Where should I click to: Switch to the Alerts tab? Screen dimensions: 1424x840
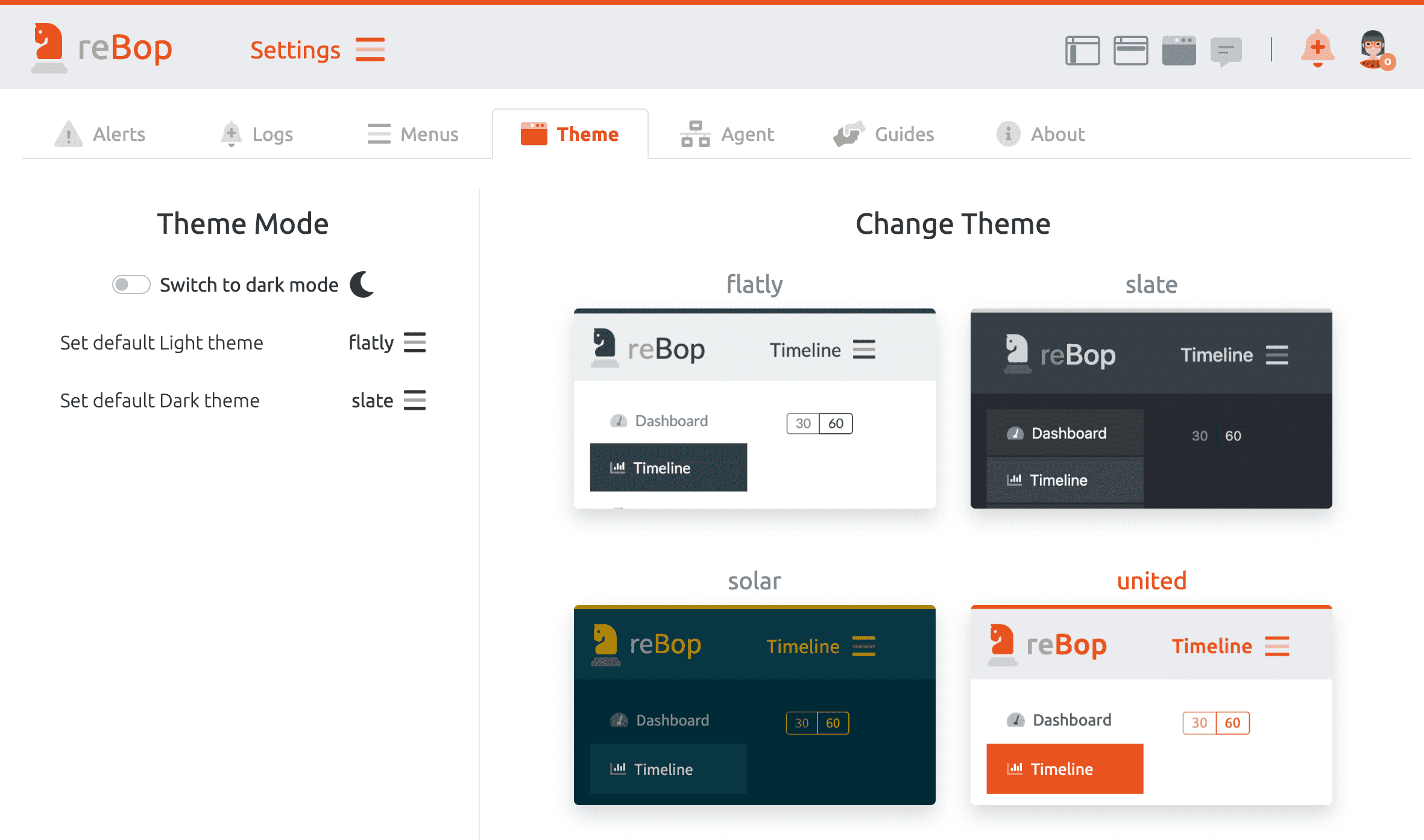100,134
